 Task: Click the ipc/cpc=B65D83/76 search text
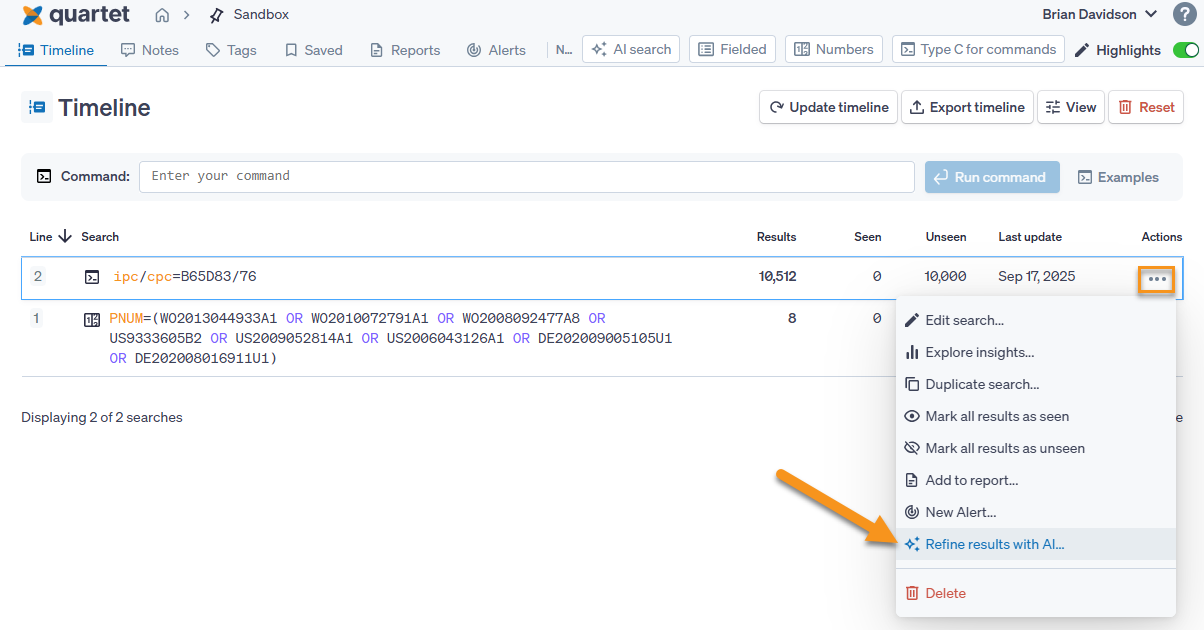click(184, 277)
